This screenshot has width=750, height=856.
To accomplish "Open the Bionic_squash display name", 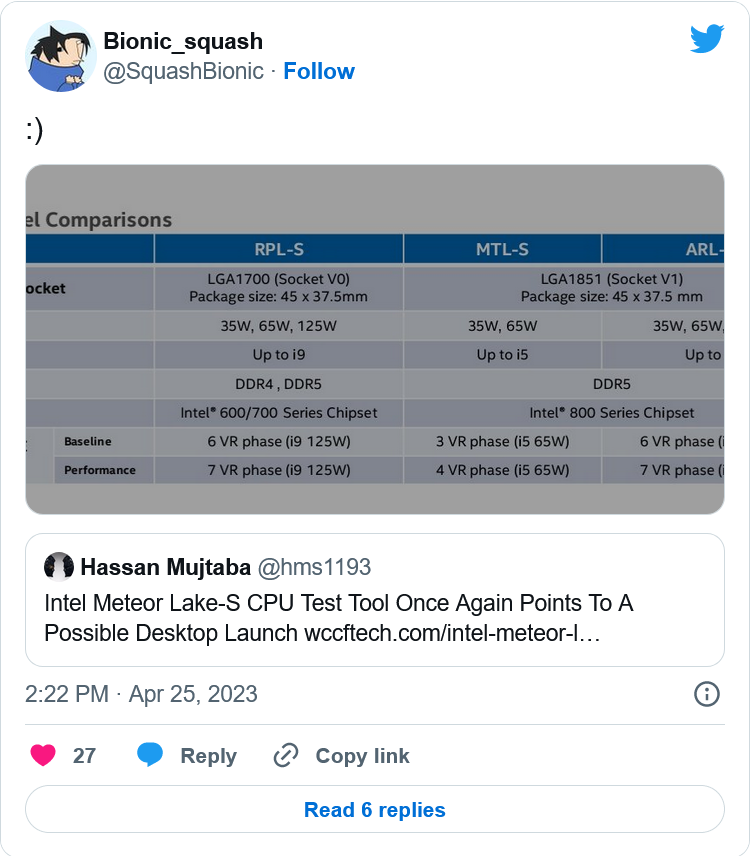I will pos(183,41).
